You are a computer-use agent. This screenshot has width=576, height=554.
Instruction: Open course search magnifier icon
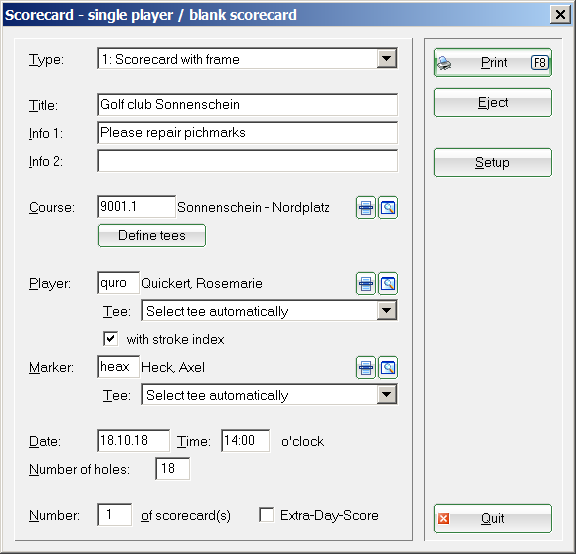point(388,208)
